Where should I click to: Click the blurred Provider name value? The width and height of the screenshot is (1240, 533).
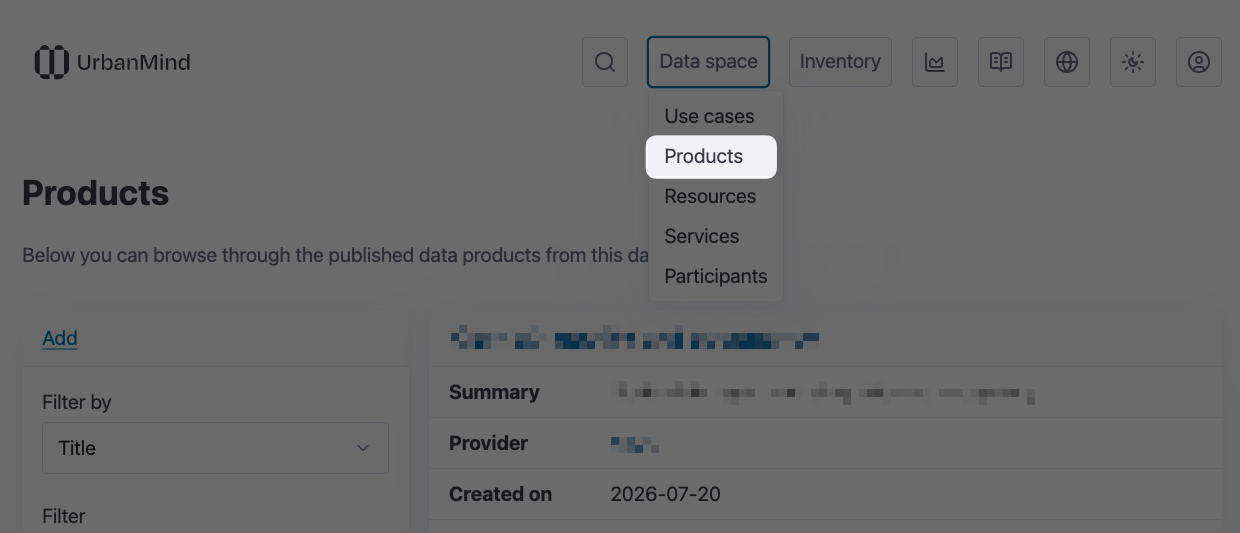click(635, 444)
